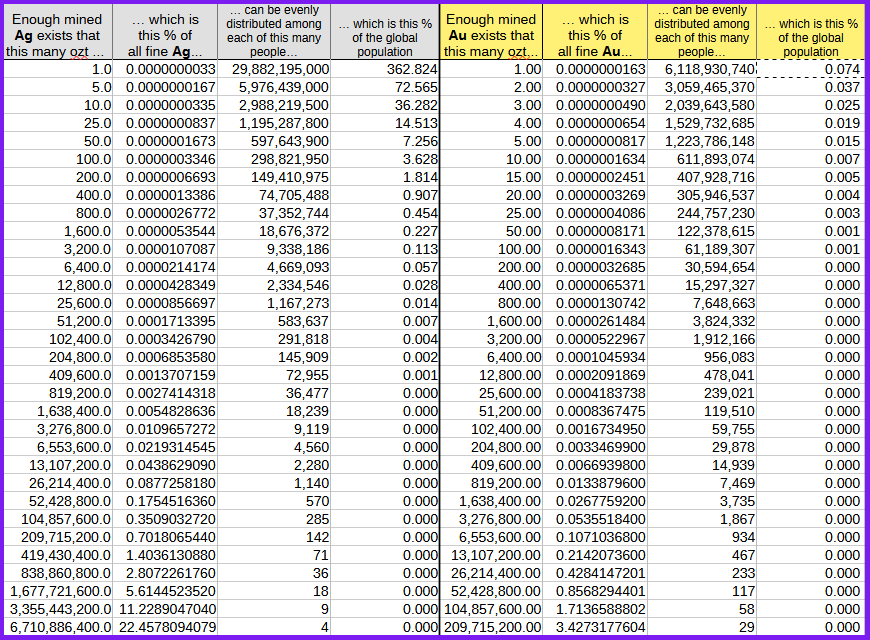Click cell showing 0.0000002451
The image size is (870, 640).
coord(595,177)
